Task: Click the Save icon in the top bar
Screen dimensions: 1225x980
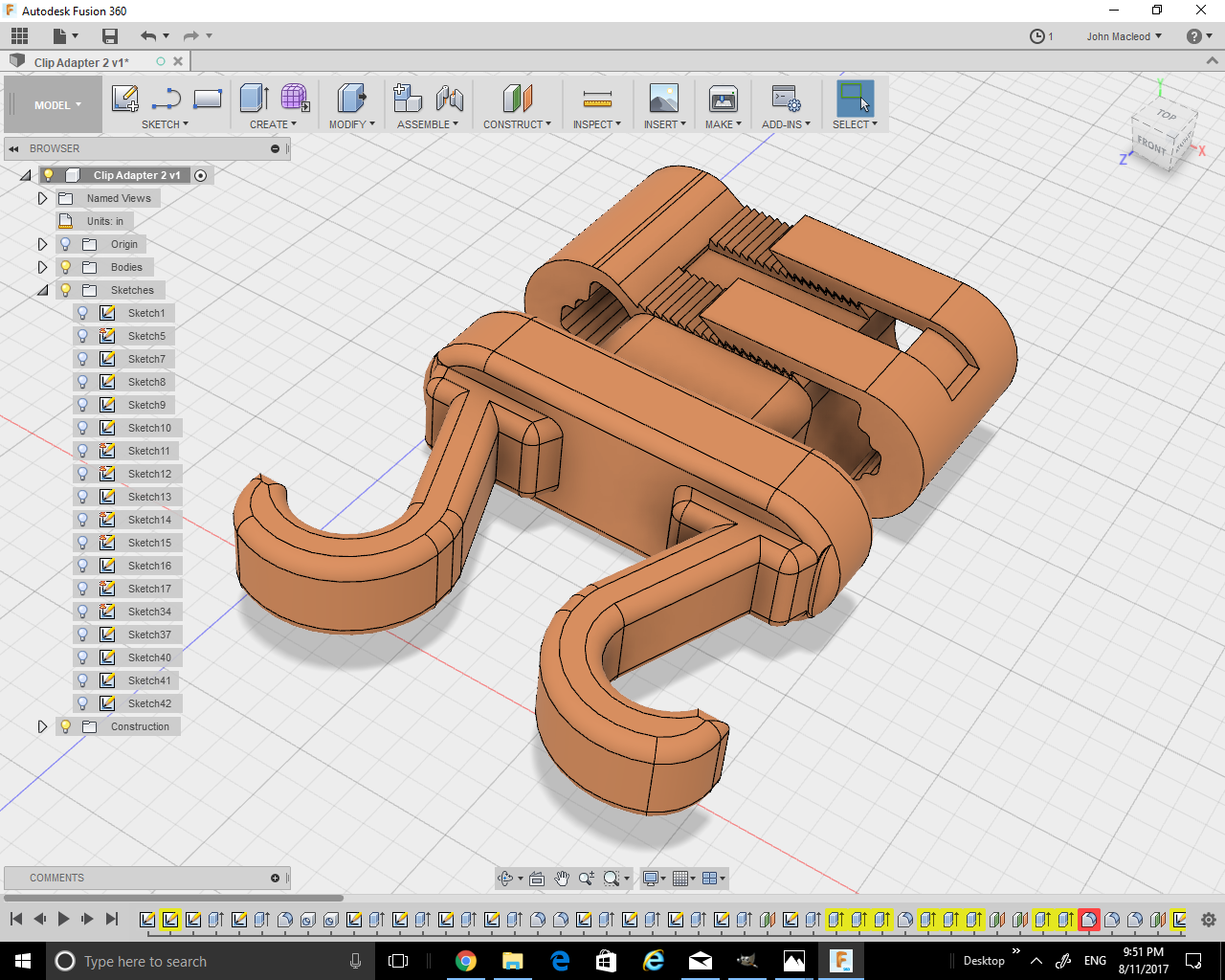Action: (110, 36)
